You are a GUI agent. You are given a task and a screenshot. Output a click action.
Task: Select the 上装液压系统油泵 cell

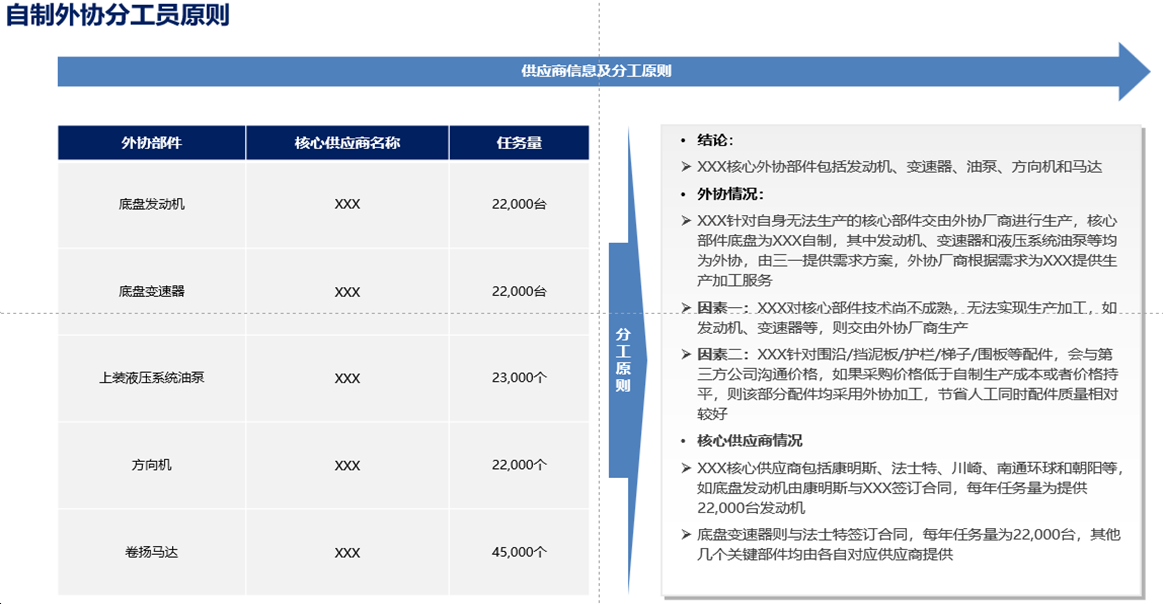[x=151, y=378]
